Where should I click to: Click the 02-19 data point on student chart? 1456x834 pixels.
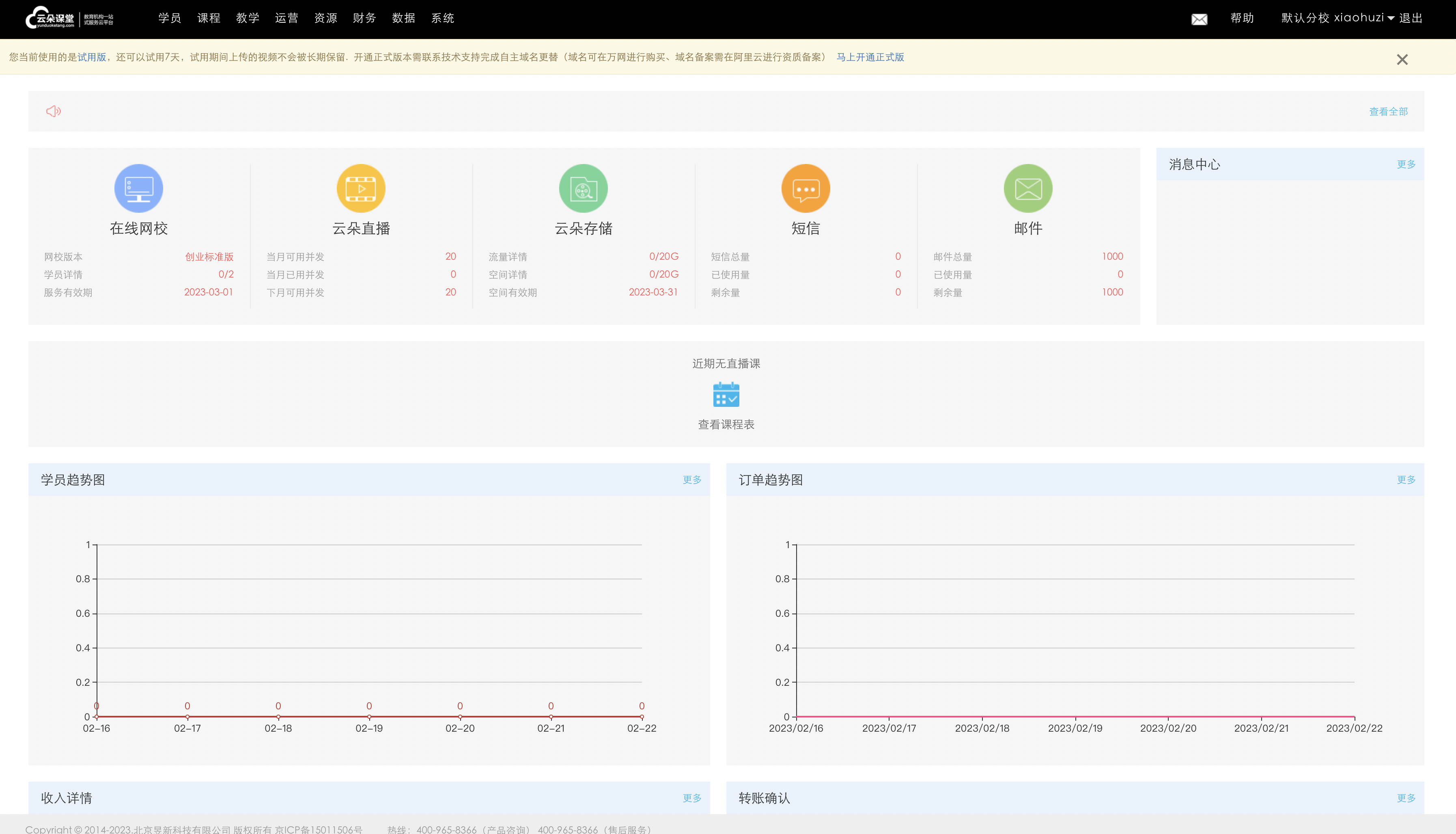pyautogui.click(x=369, y=717)
